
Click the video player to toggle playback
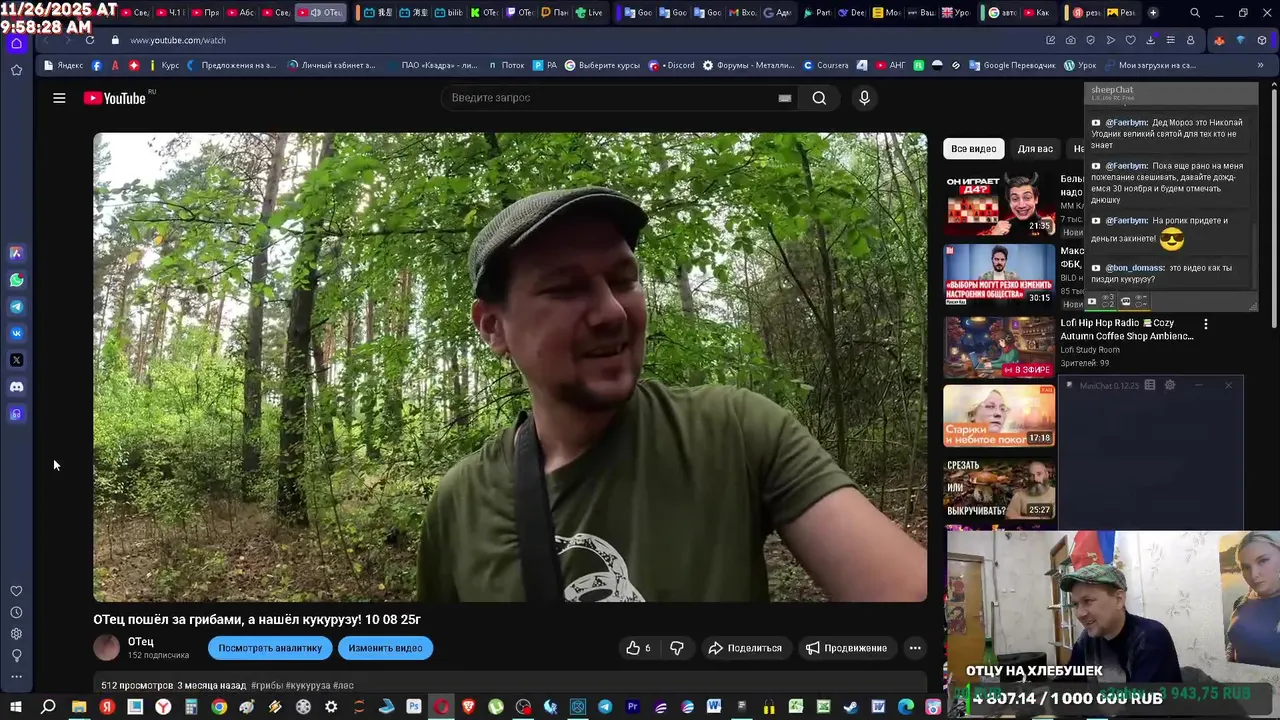pyautogui.click(x=510, y=367)
